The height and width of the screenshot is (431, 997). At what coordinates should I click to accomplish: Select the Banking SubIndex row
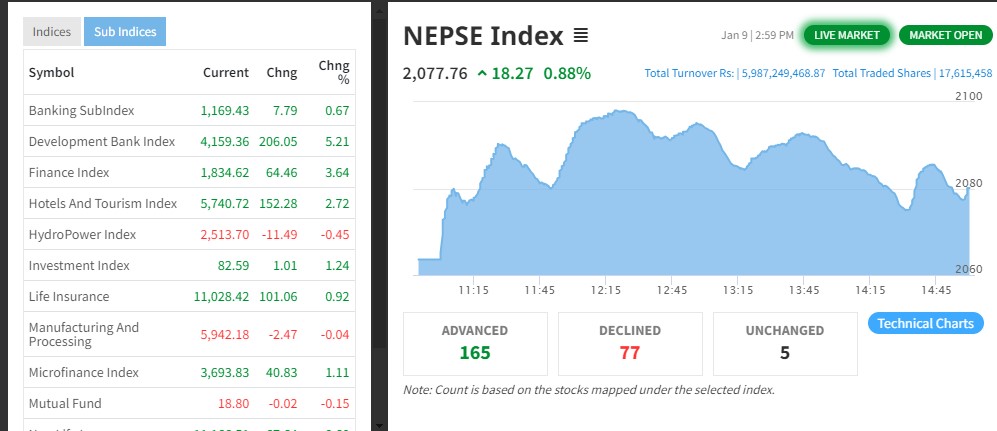coord(81,110)
